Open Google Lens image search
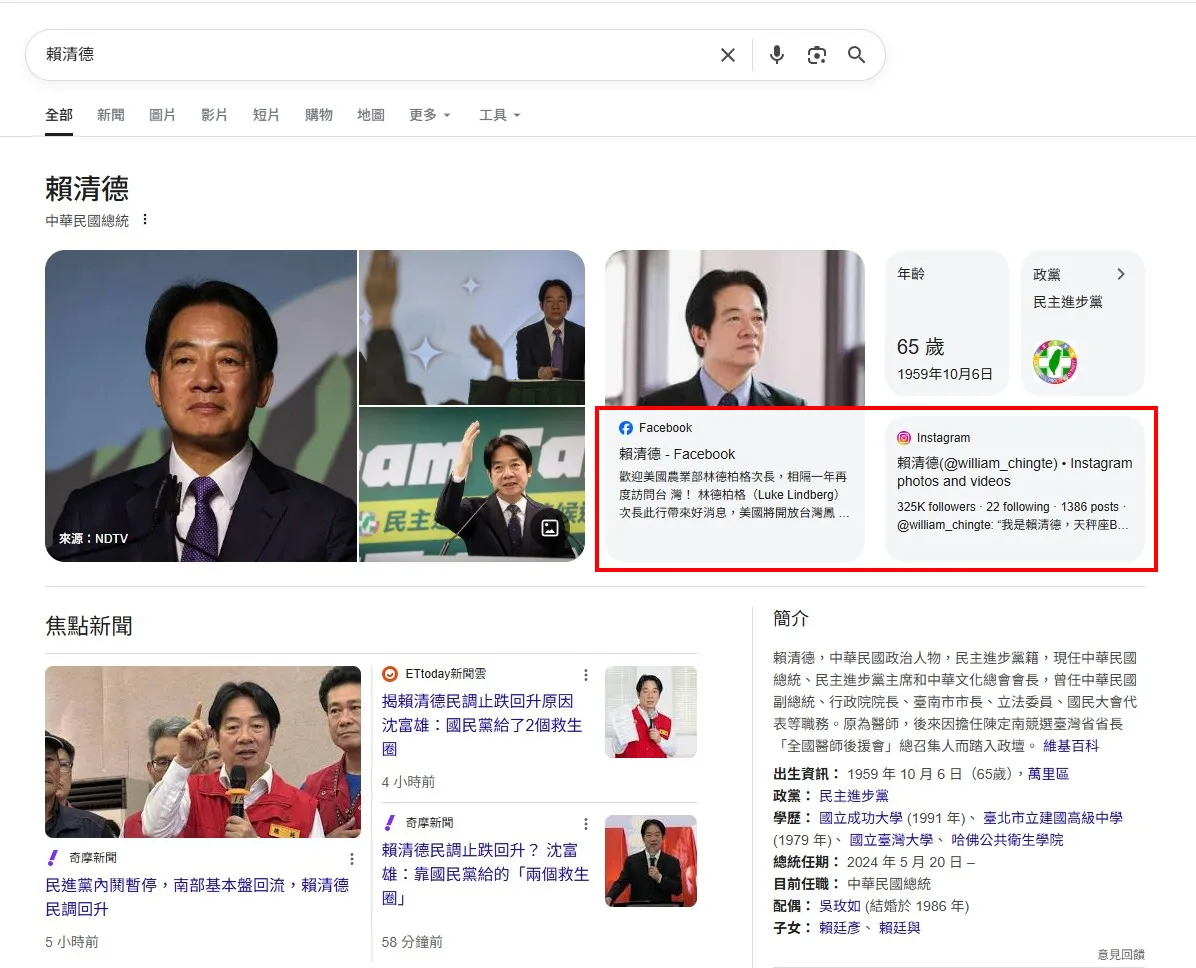Viewport: 1196px width, 968px height. click(817, 55)
